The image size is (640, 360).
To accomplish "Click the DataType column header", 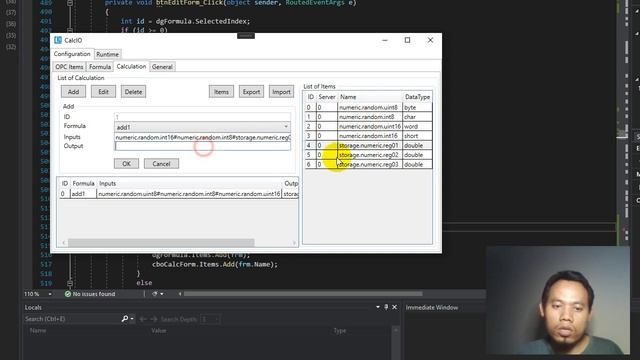I will [x=417, y=97].
